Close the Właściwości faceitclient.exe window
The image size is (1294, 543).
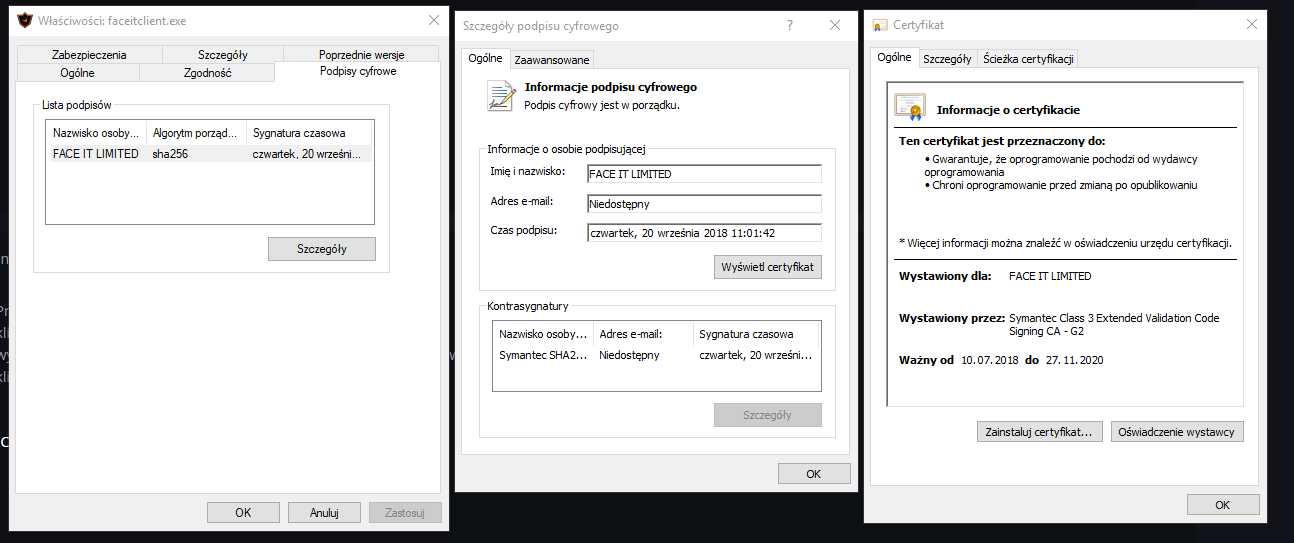pos(433,20)
